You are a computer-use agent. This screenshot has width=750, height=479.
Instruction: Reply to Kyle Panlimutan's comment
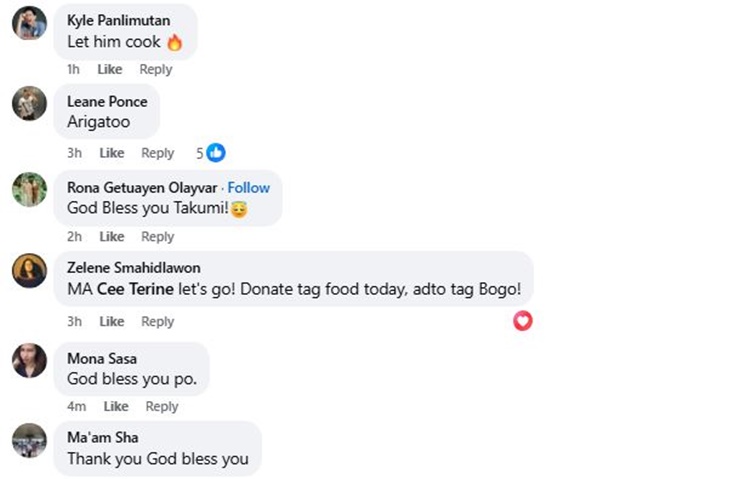156,69
